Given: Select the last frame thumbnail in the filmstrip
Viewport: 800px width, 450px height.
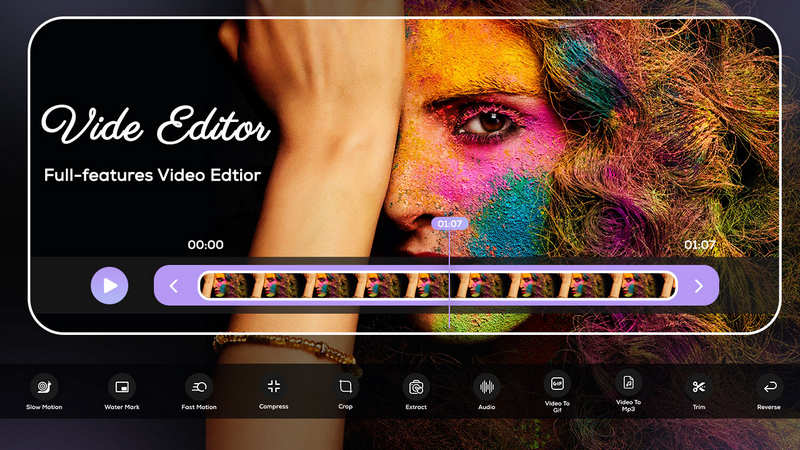Looking at the screenshot, I should click(642, 286).
